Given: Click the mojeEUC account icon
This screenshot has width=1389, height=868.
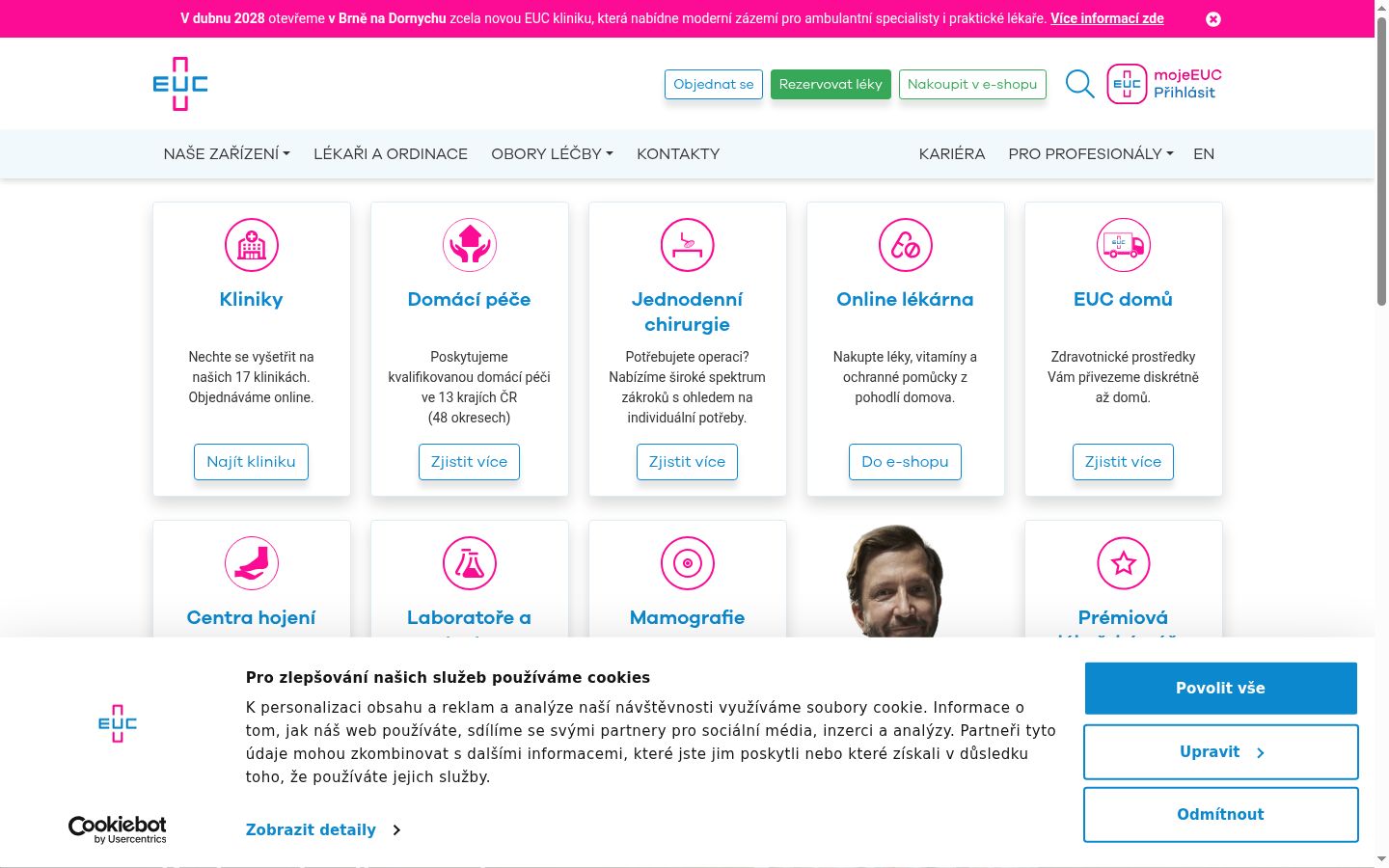Looking at the screenshot, I should click(x=1127, y=84).
